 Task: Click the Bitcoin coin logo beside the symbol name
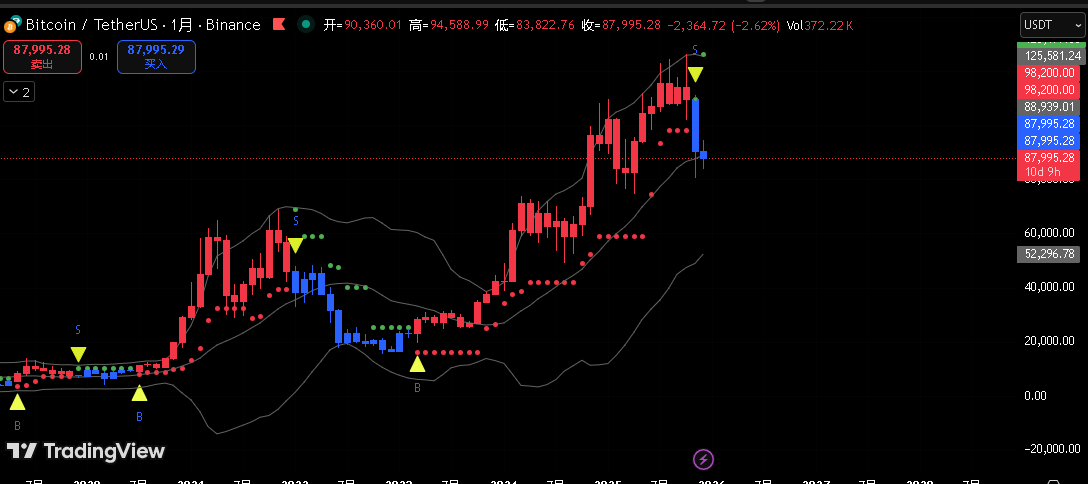click(10, 26)
